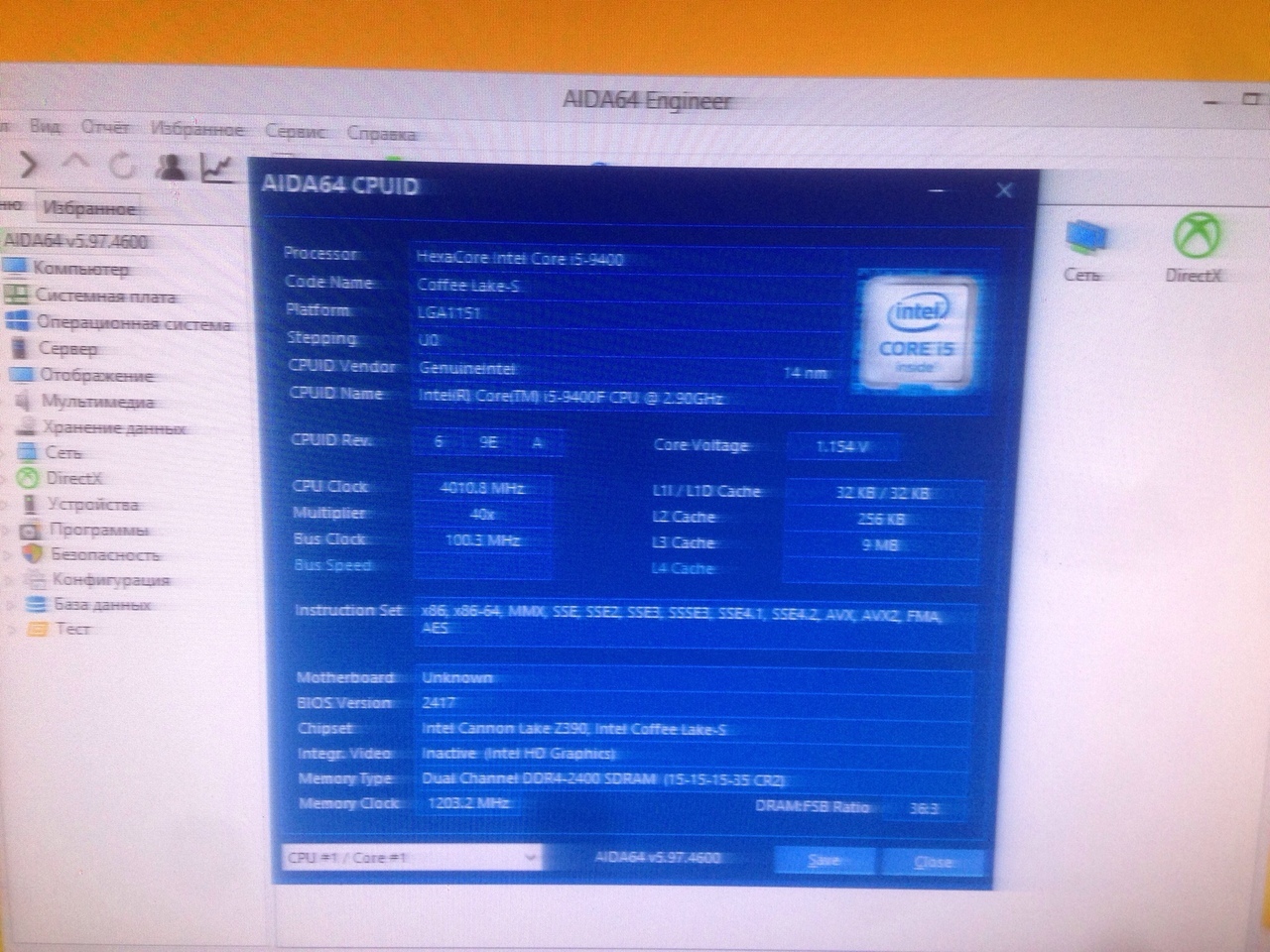Select Устройства in the sidebar tree
Image resolution: width=1270 pixels, height=952 pixels.
pos(92,504)
